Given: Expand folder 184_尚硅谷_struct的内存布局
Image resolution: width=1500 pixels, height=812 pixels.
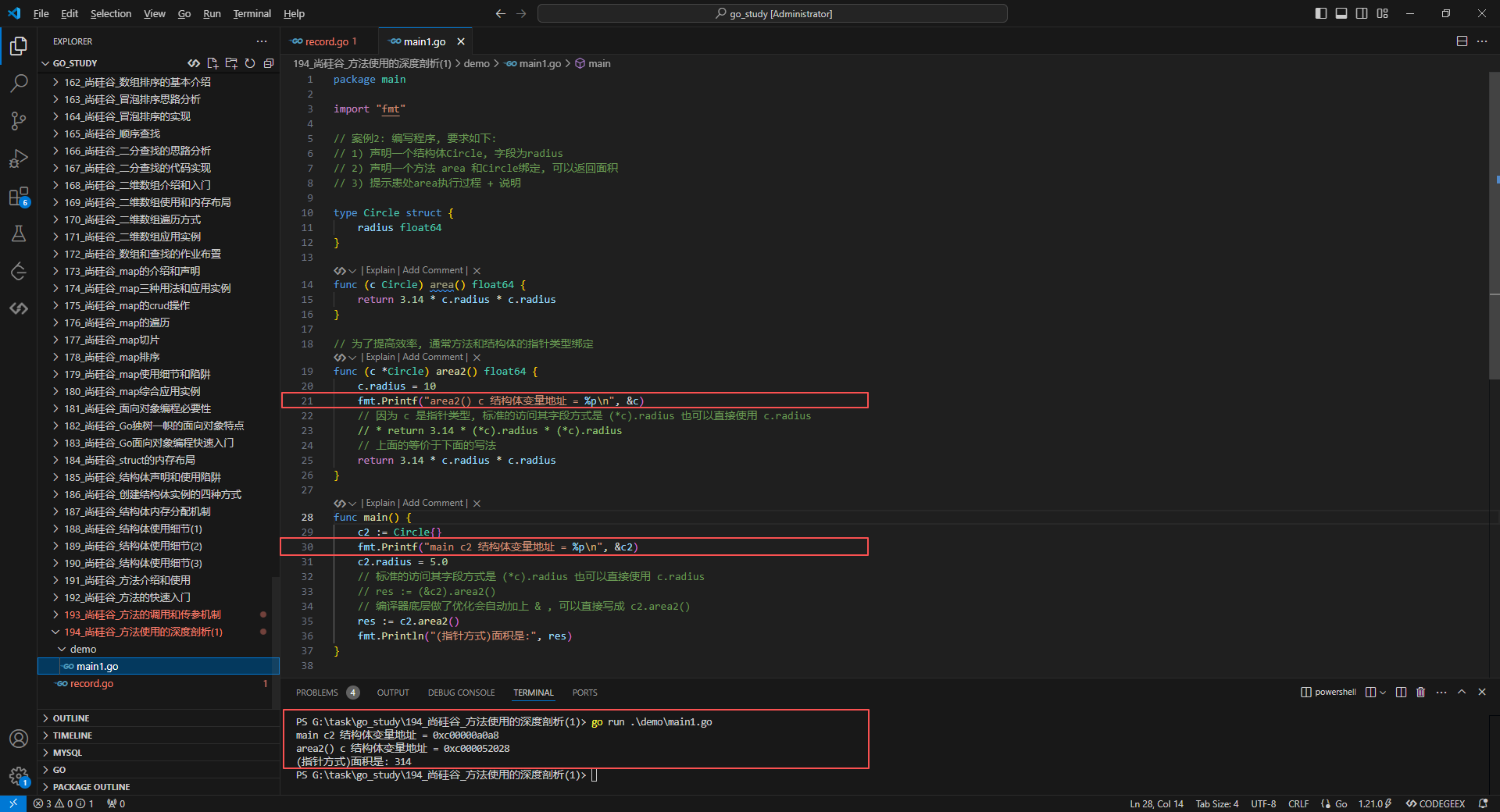Looking at the screenshot, I should [x=159, y=461].
